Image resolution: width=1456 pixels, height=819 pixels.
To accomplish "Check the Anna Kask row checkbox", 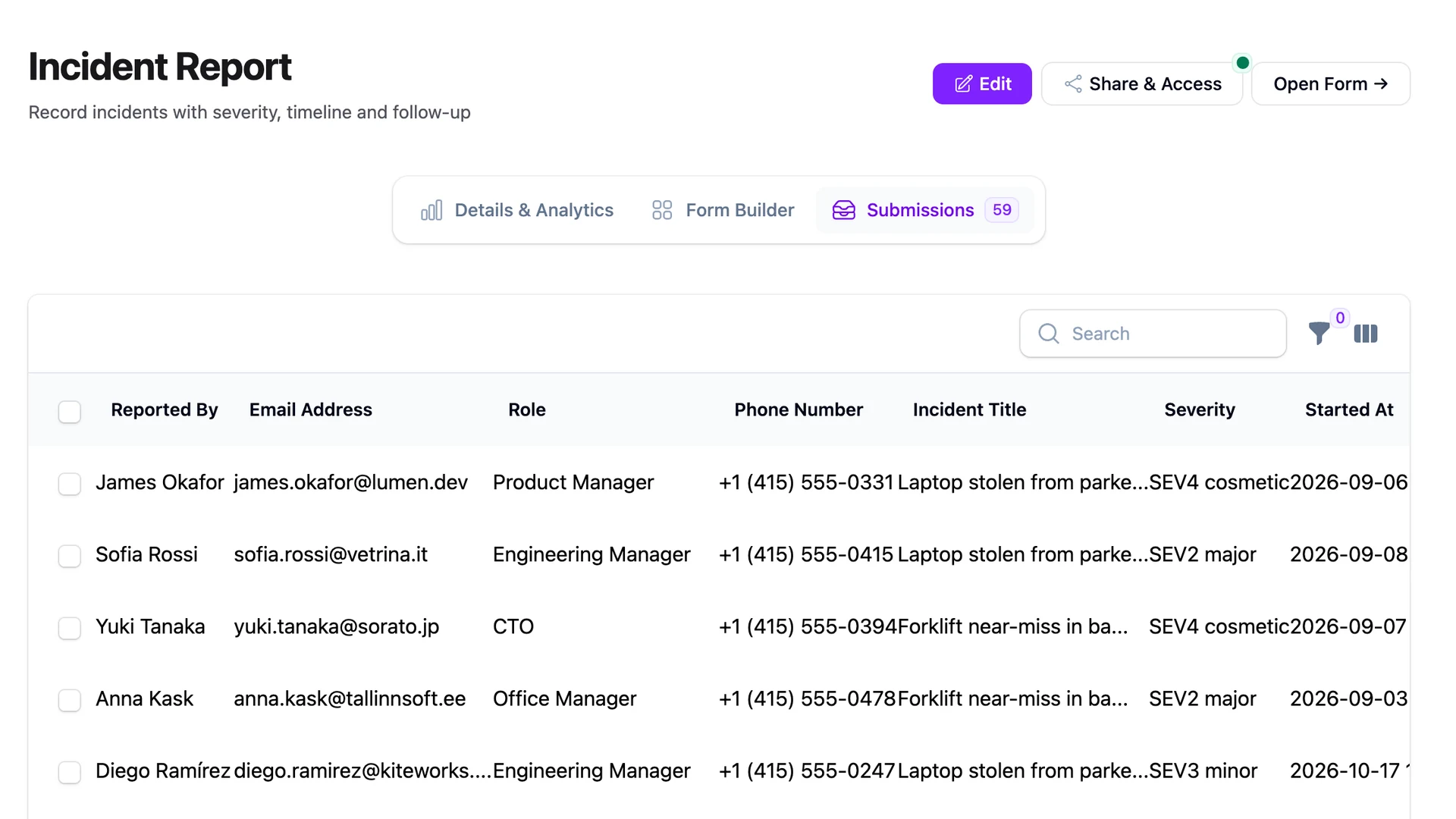I will (x=70, y=700).
